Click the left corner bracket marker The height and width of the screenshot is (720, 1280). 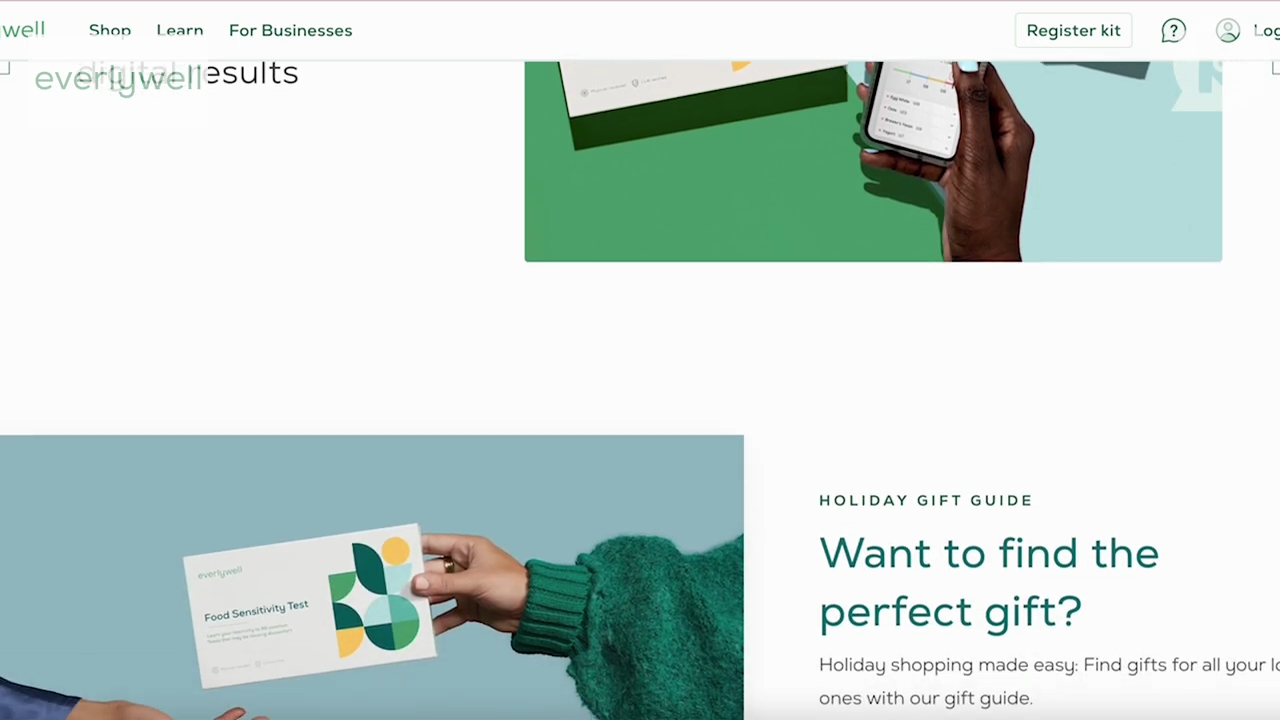pos(5,68)
